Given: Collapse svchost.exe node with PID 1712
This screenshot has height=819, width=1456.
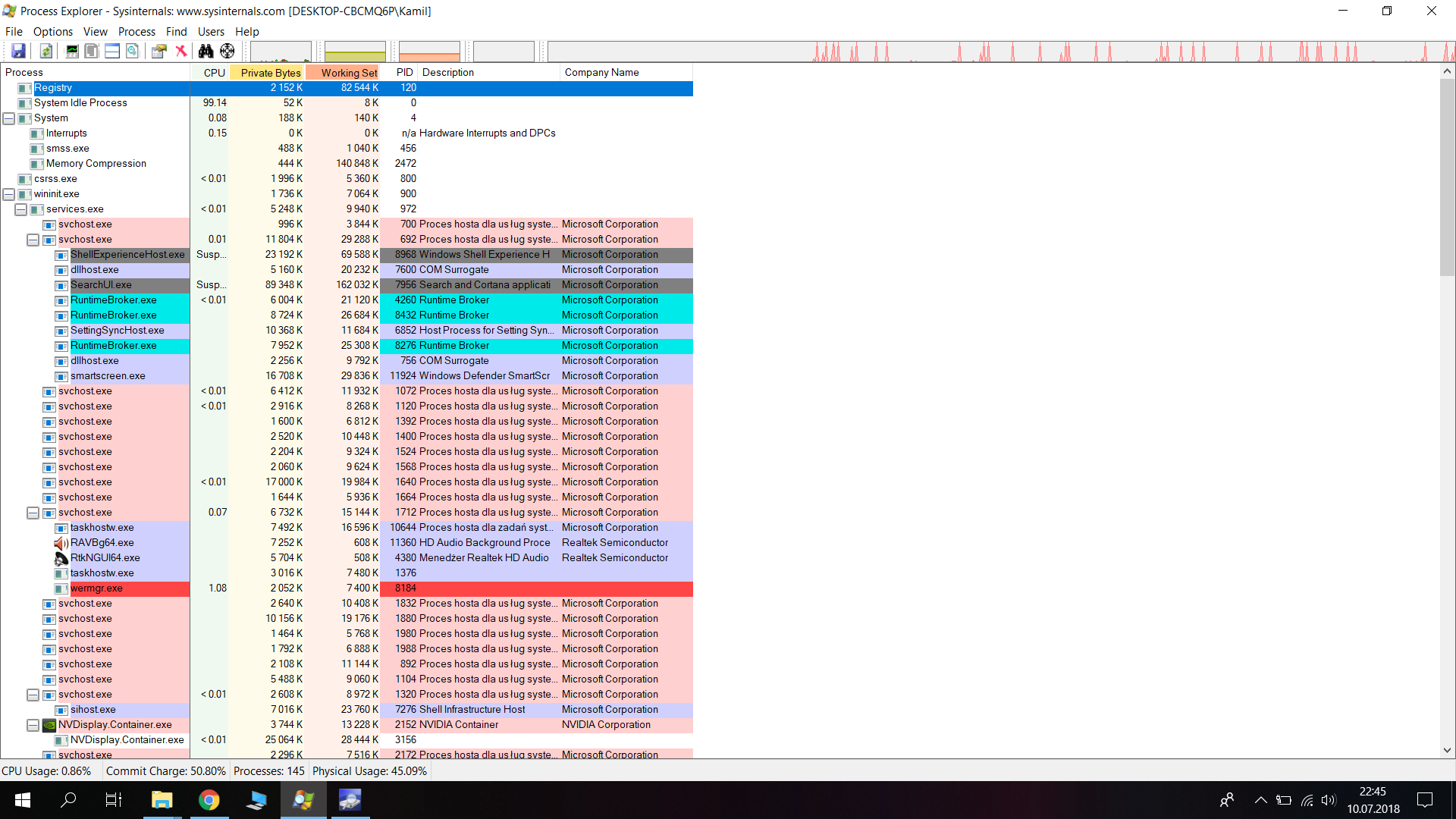Looking at the screenshot, I should pyautogui.click(x=33, y=513).
